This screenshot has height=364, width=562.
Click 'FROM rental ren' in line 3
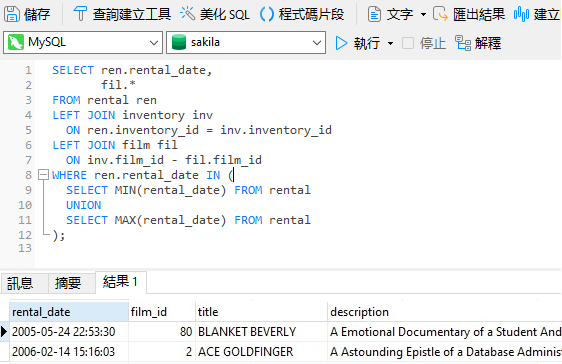click(x=104, y=100)
